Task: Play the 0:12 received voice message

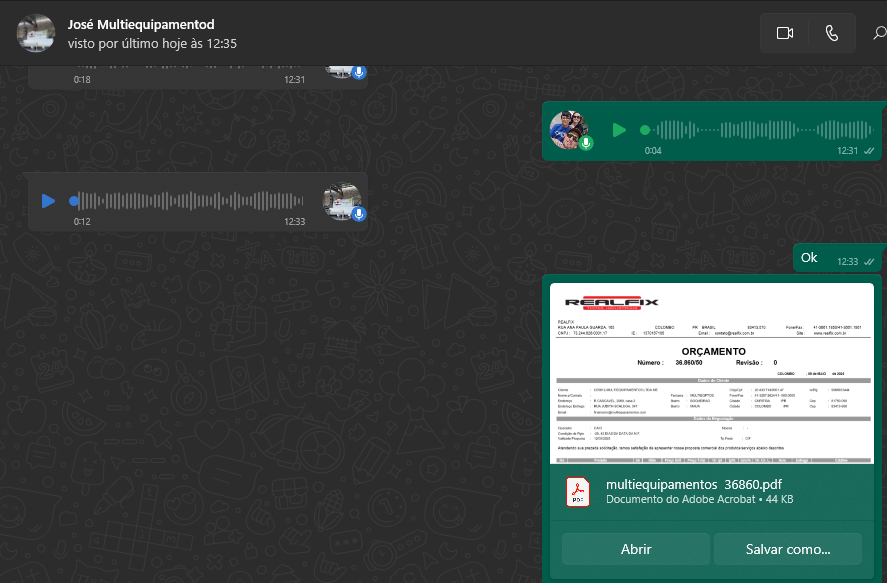Action: [x=48, y=201]
